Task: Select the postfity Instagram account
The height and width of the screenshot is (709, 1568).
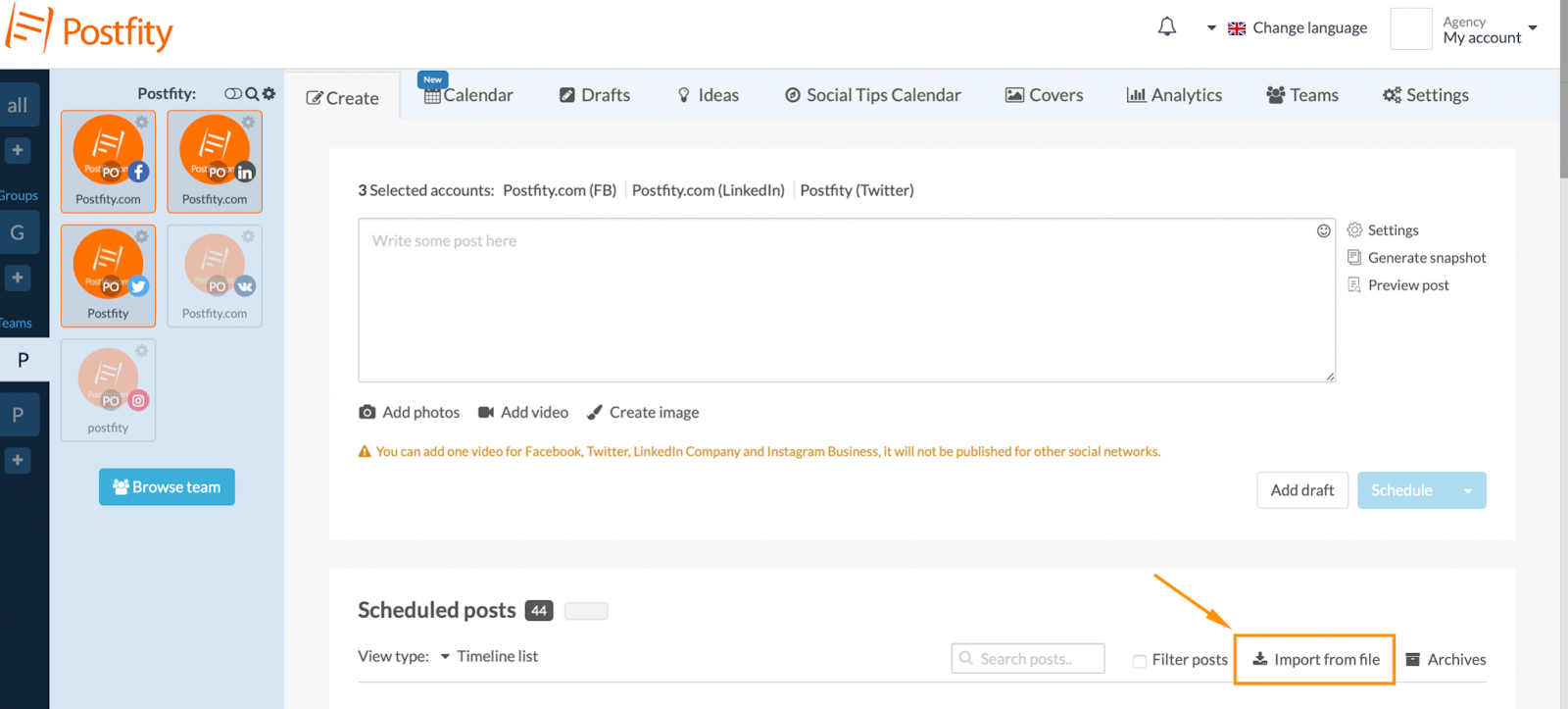Action: (108, 390)
